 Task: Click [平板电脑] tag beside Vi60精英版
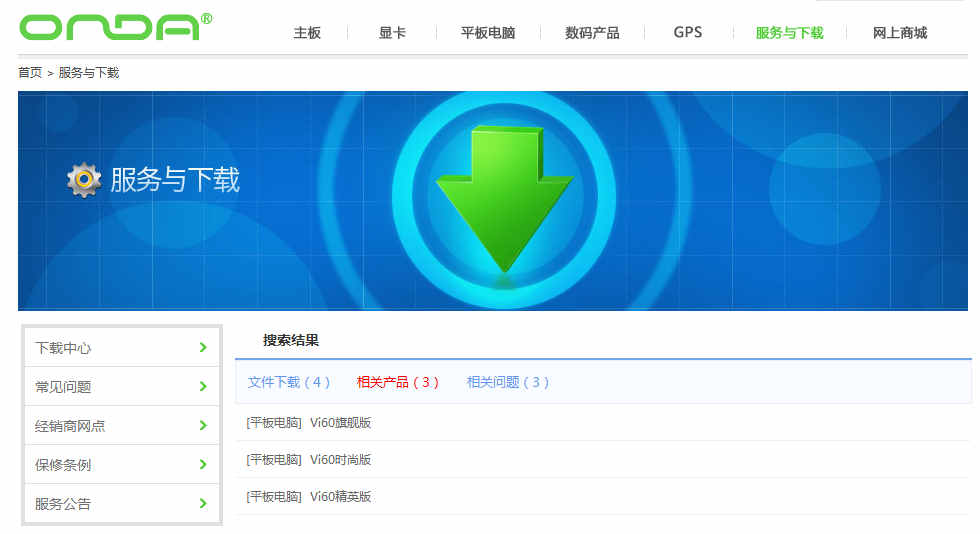(274, 496)
